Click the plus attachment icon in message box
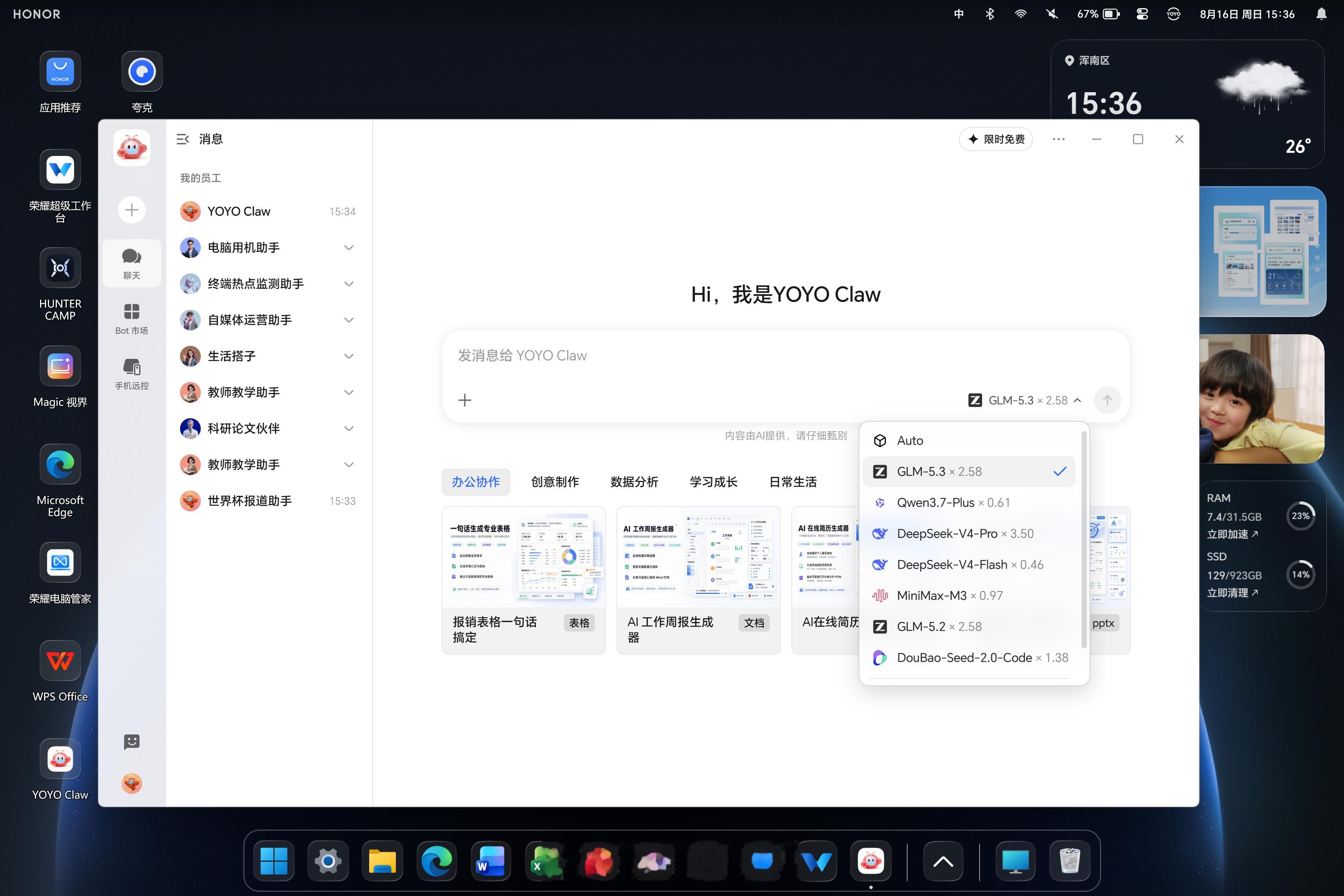 pos(464,400)
